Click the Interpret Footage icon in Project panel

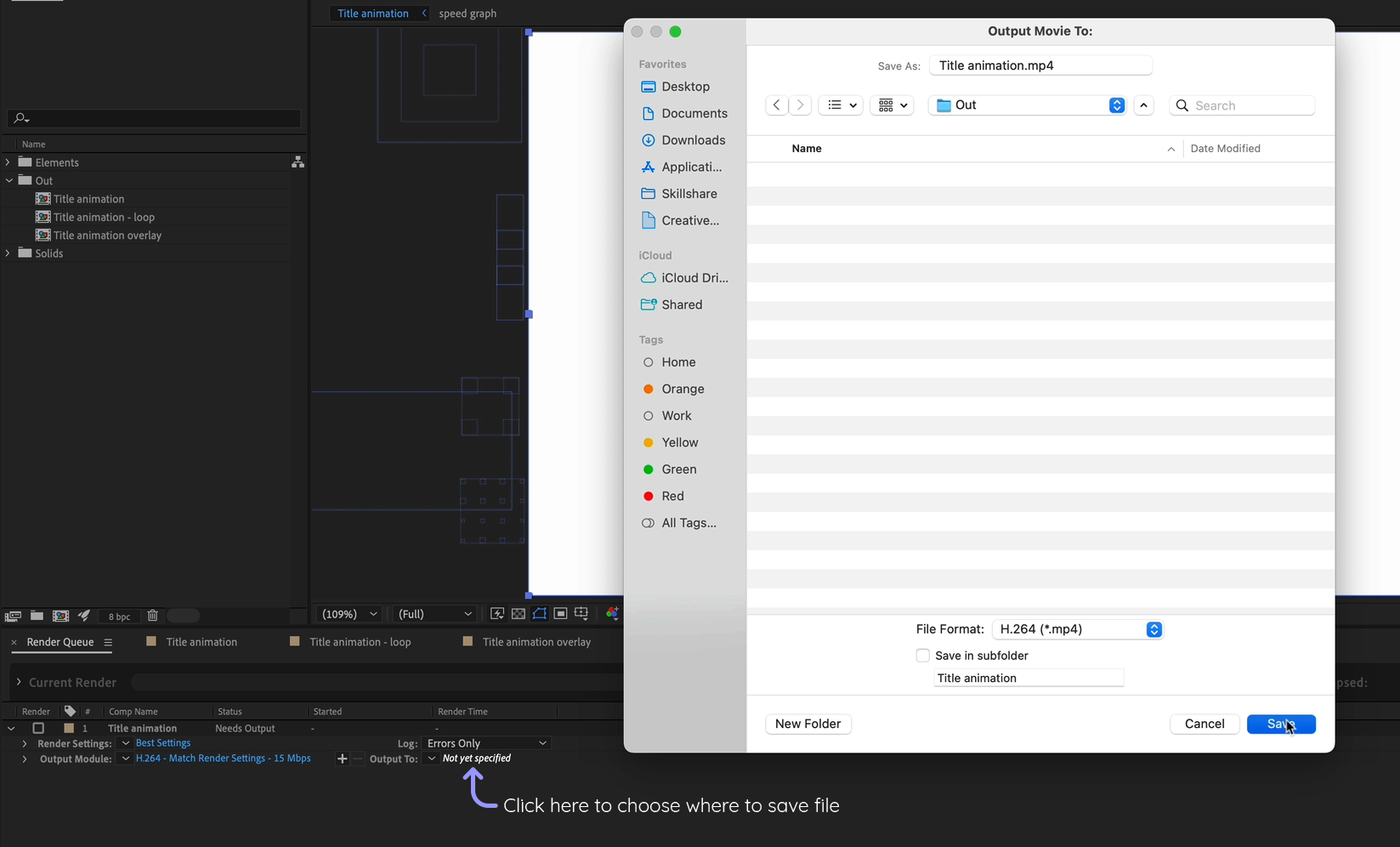[x=13, y=616]
